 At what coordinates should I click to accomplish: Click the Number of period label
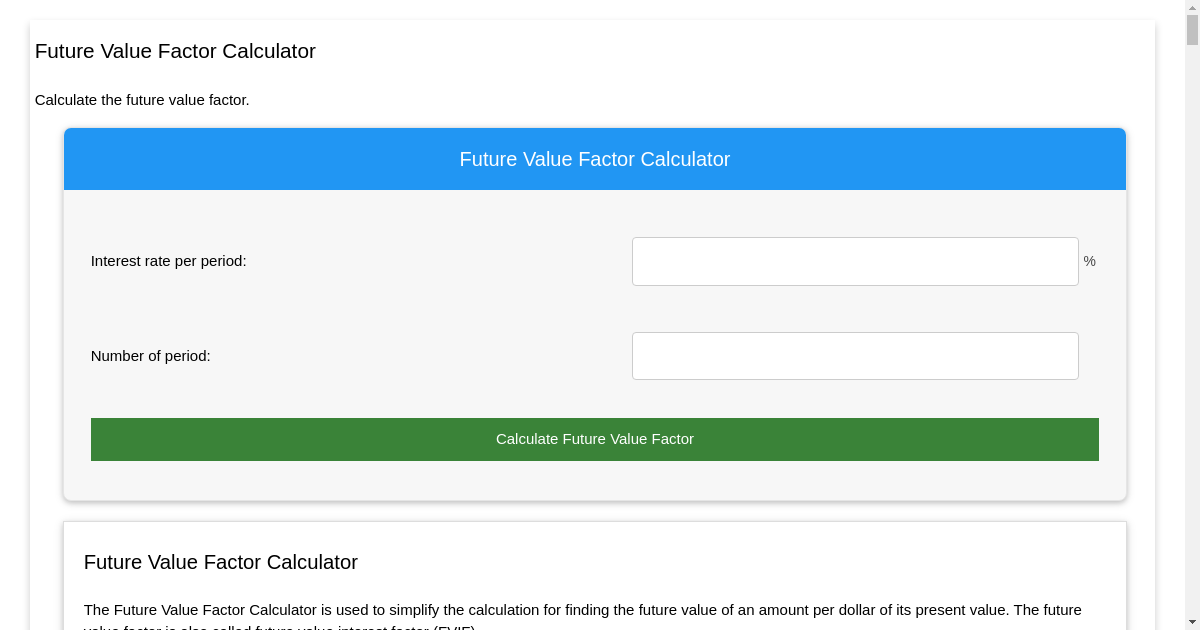pyautogui.click(x=150, y=355)
